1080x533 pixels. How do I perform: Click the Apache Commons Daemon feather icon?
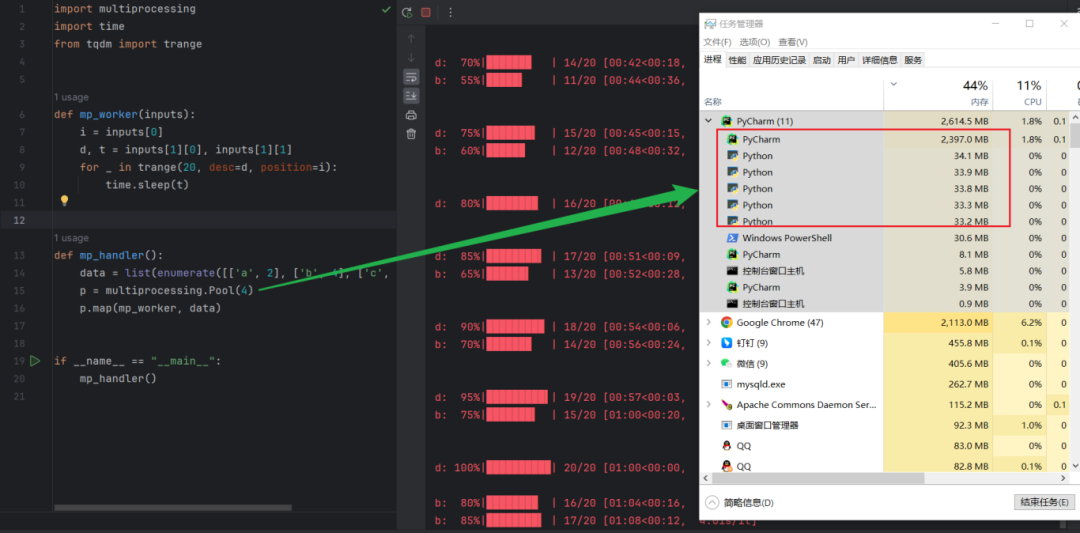pos(726,405)
